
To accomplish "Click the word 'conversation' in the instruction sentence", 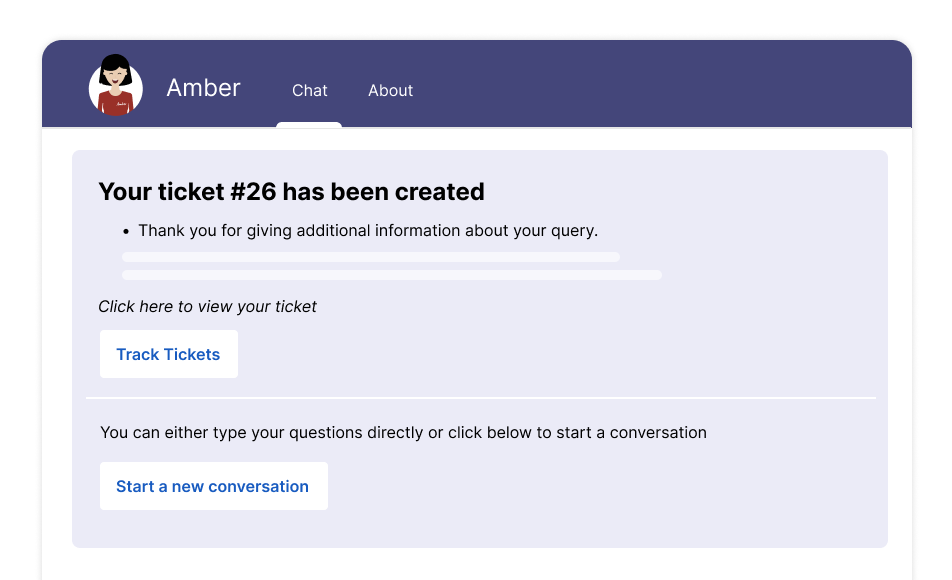I will [x=658, y=432].
